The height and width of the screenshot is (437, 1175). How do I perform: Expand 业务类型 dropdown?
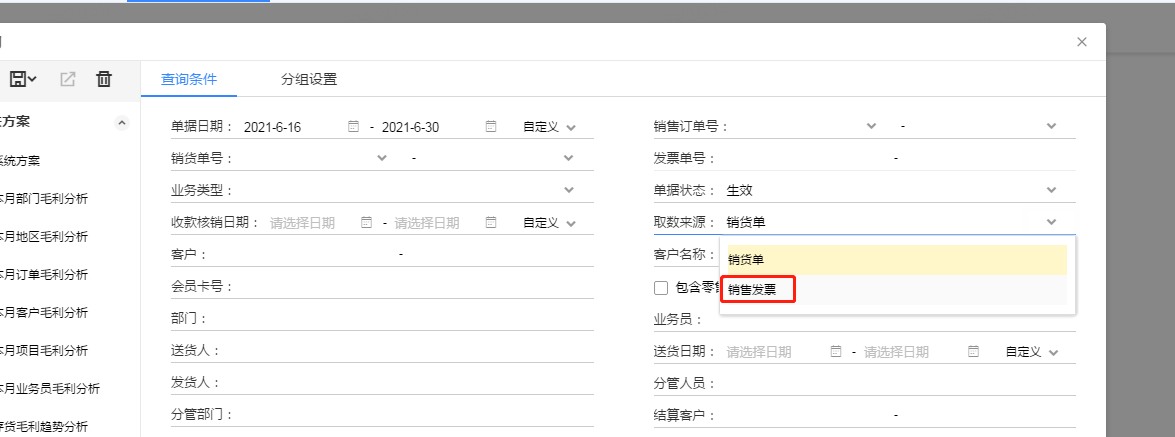[x=569, y=190]
